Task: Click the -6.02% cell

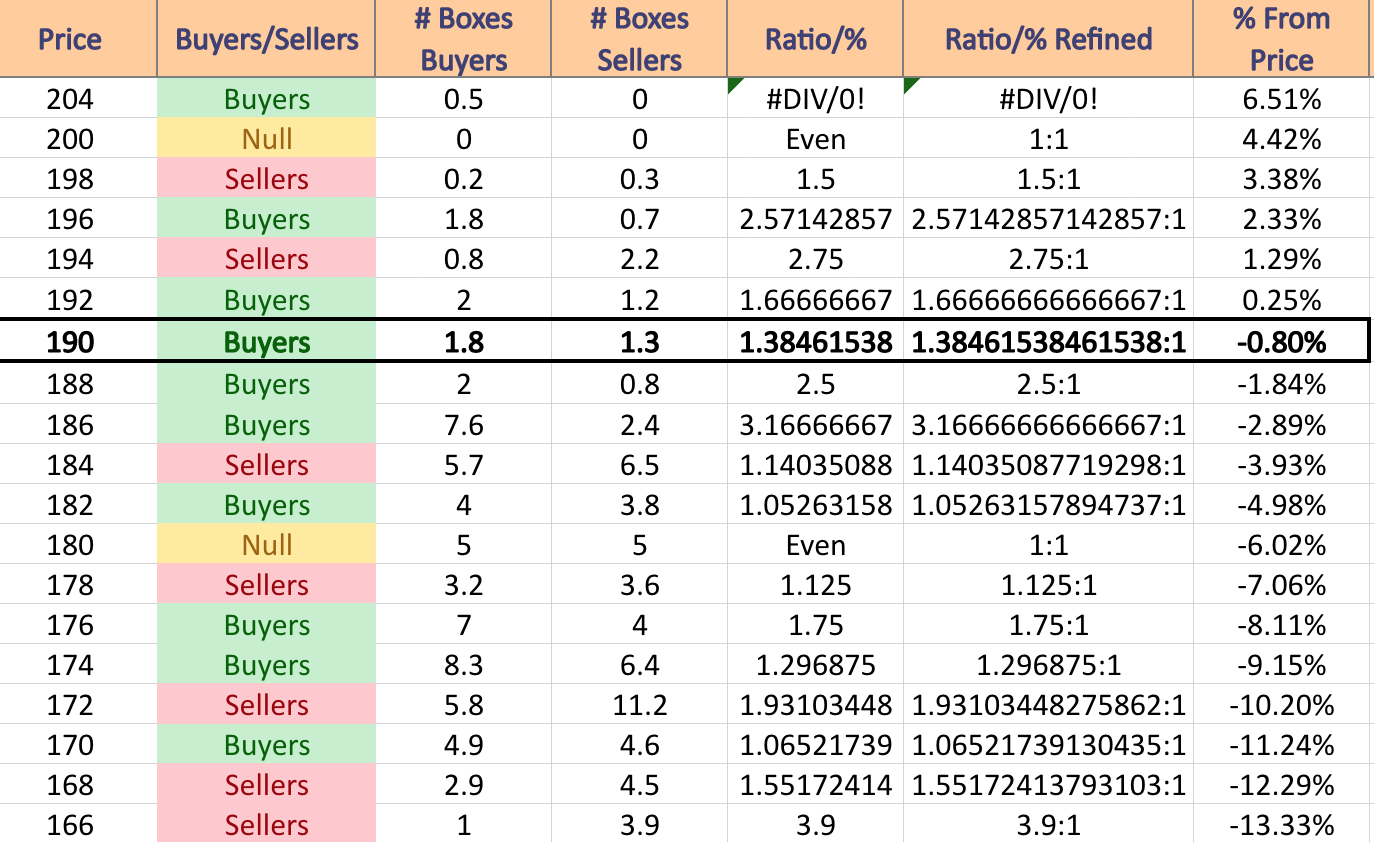Action: click(x=1281, y=545)
